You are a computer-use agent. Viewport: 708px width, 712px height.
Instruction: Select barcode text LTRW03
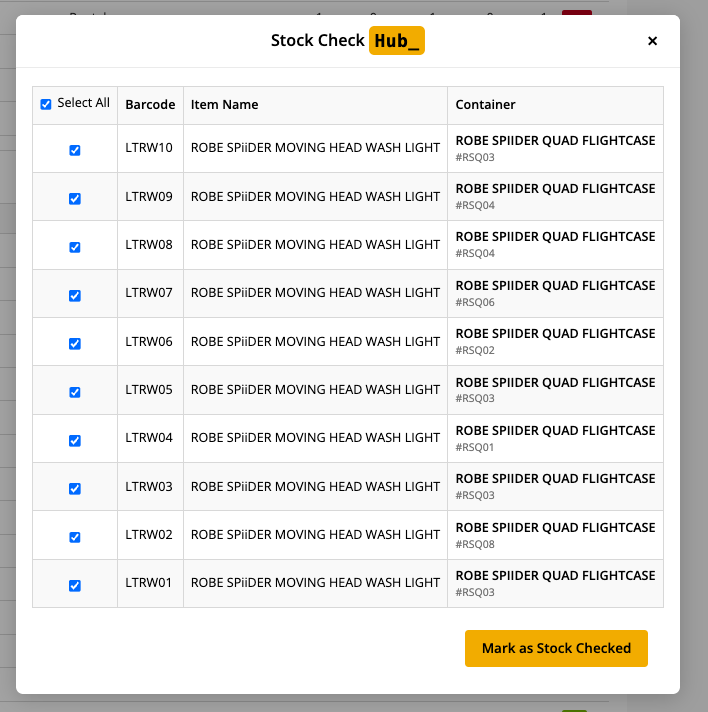149,486
